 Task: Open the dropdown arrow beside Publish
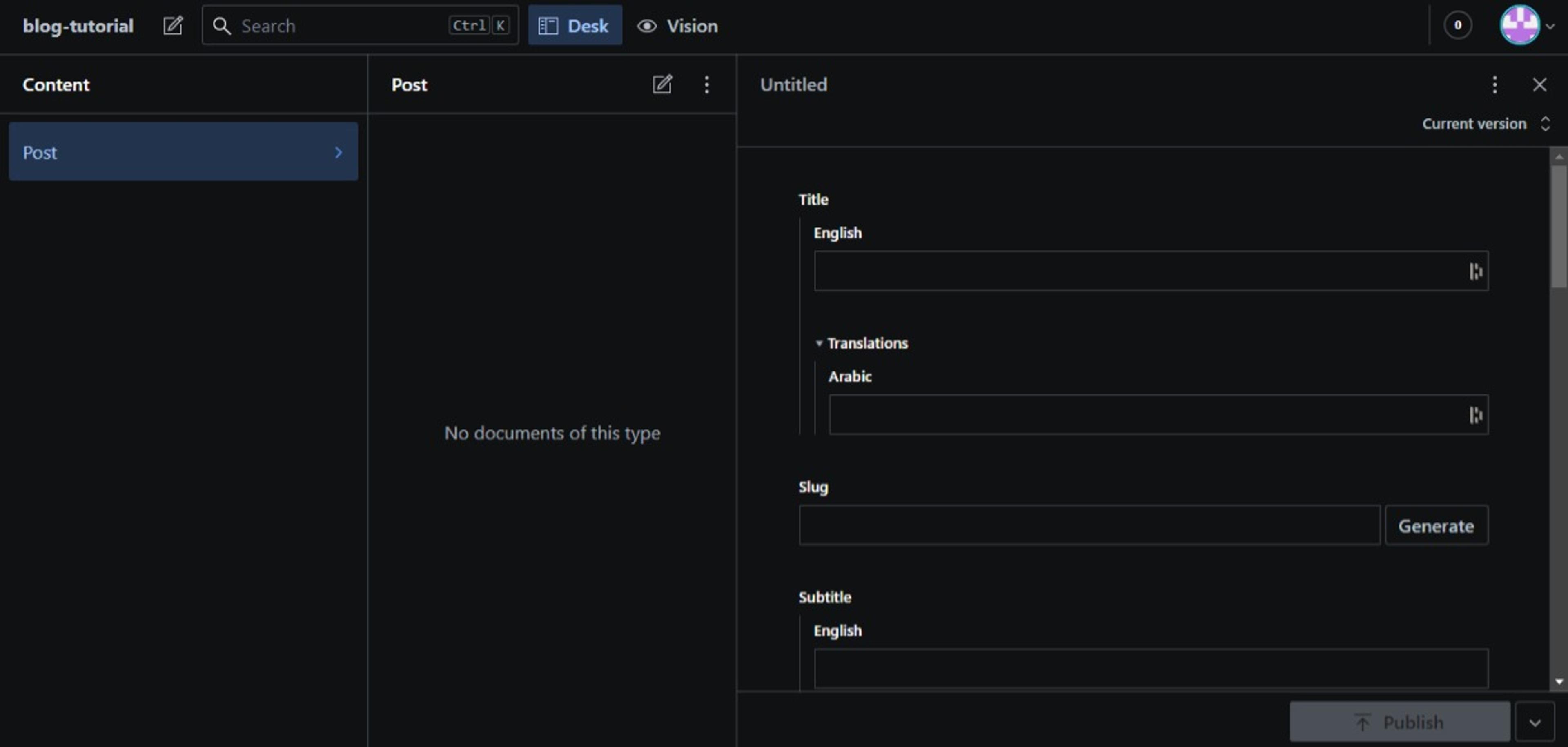pos(1535,722)
